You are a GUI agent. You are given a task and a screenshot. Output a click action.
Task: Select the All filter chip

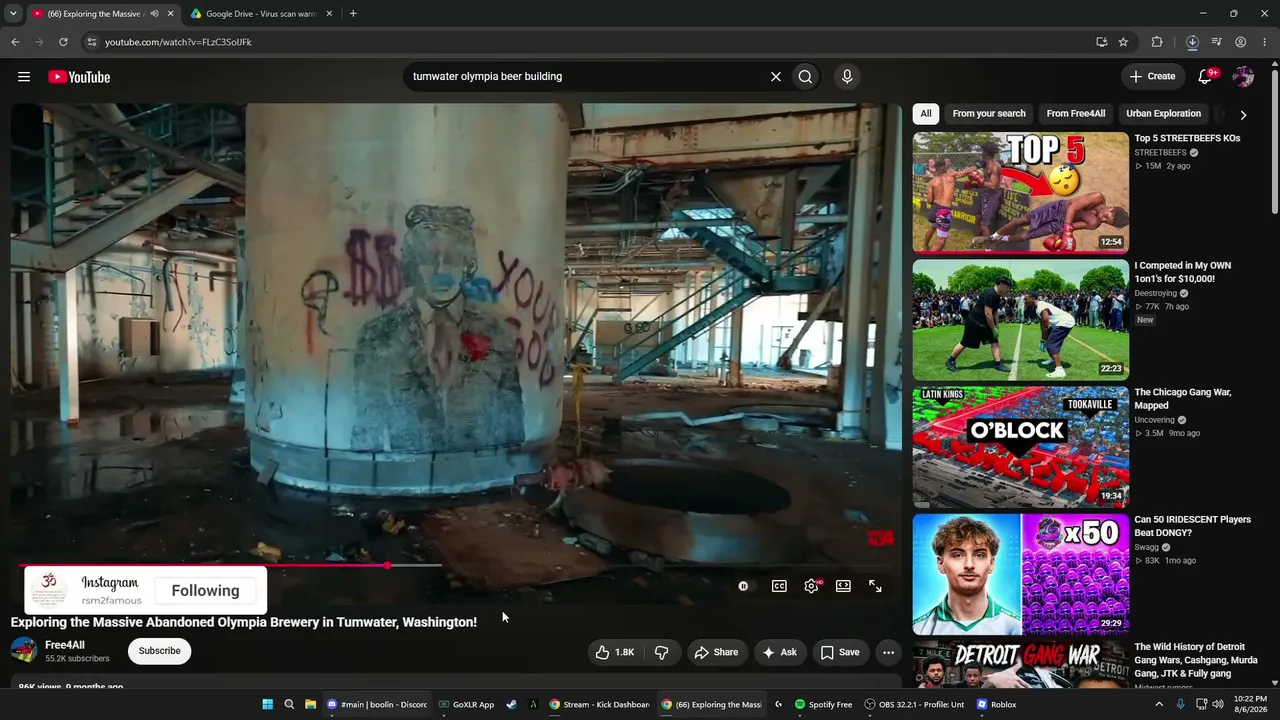(x=926, y=114)
